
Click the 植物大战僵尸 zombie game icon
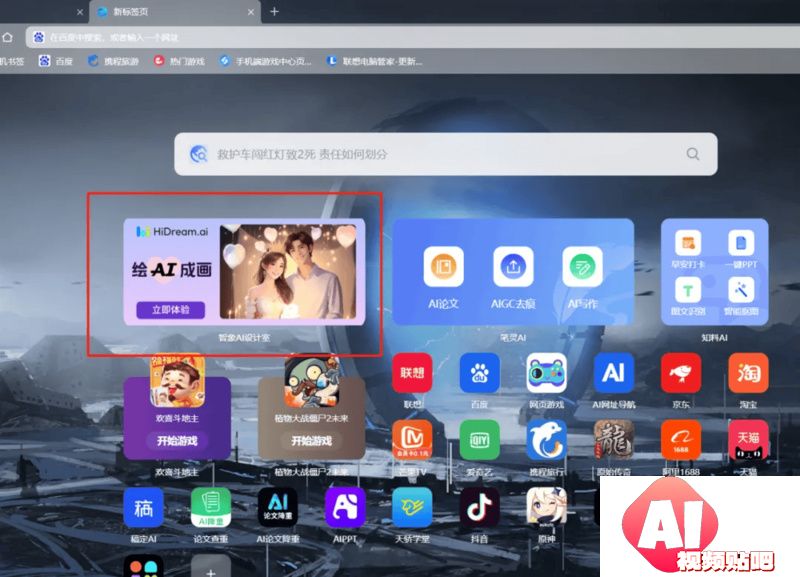click(x=311, y=381)
